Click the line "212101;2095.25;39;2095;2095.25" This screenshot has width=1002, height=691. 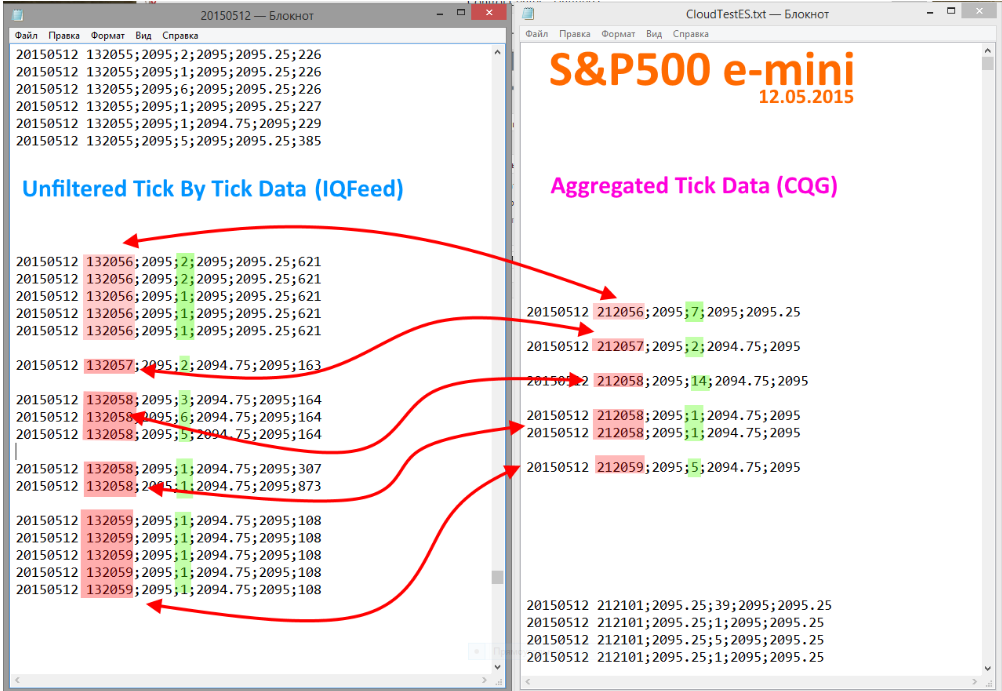click(679, 606)
